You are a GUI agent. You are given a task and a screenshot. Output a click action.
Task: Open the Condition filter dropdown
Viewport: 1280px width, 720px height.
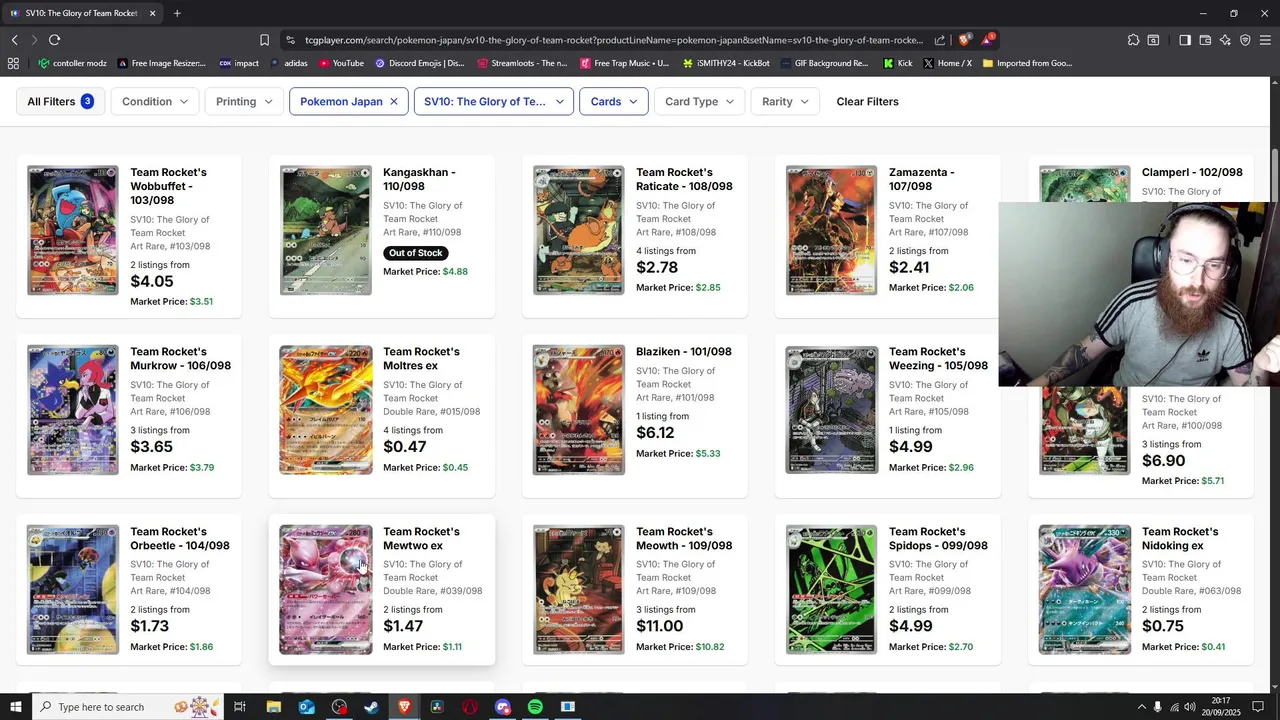(155, 102)
